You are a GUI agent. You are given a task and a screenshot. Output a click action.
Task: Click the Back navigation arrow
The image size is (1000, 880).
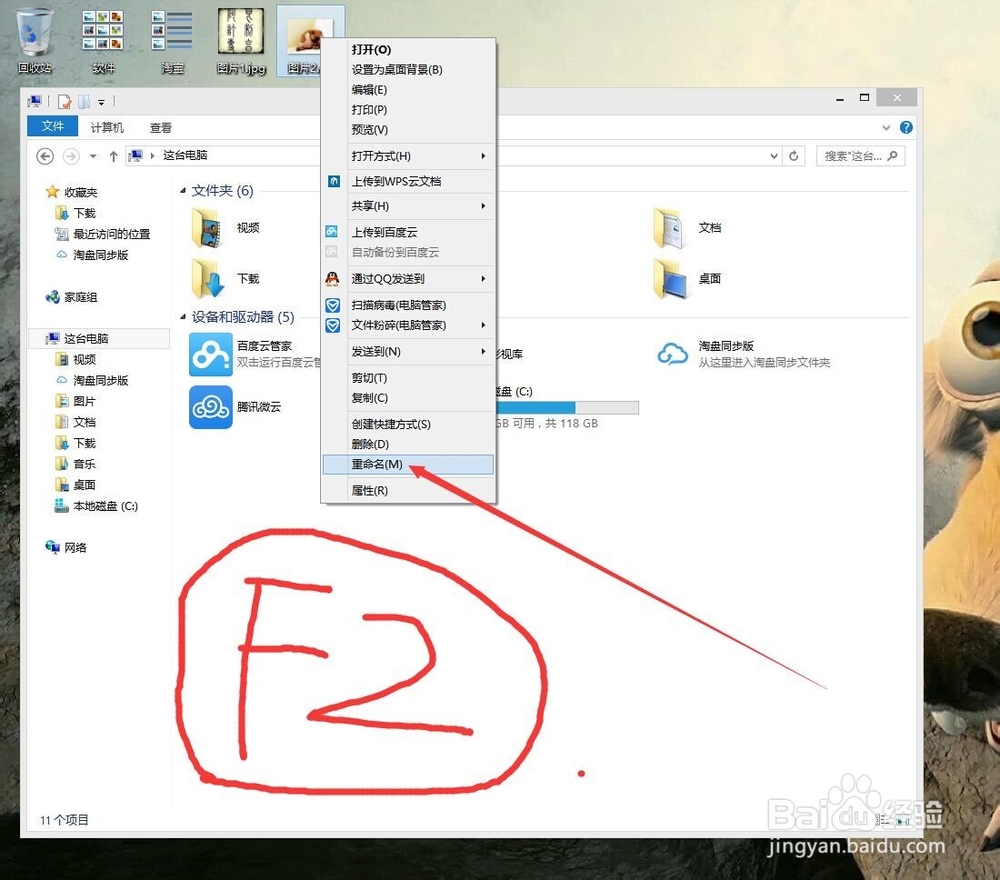(x=45, y=156)
